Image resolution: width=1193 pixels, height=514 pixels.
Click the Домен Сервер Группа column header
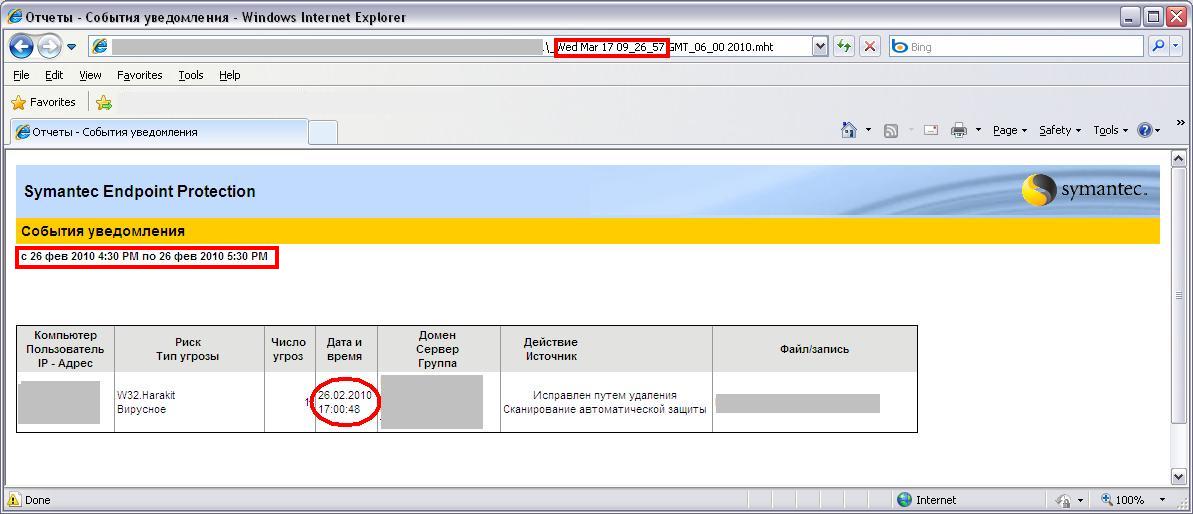pyautogui.click(x=437, y=349)
